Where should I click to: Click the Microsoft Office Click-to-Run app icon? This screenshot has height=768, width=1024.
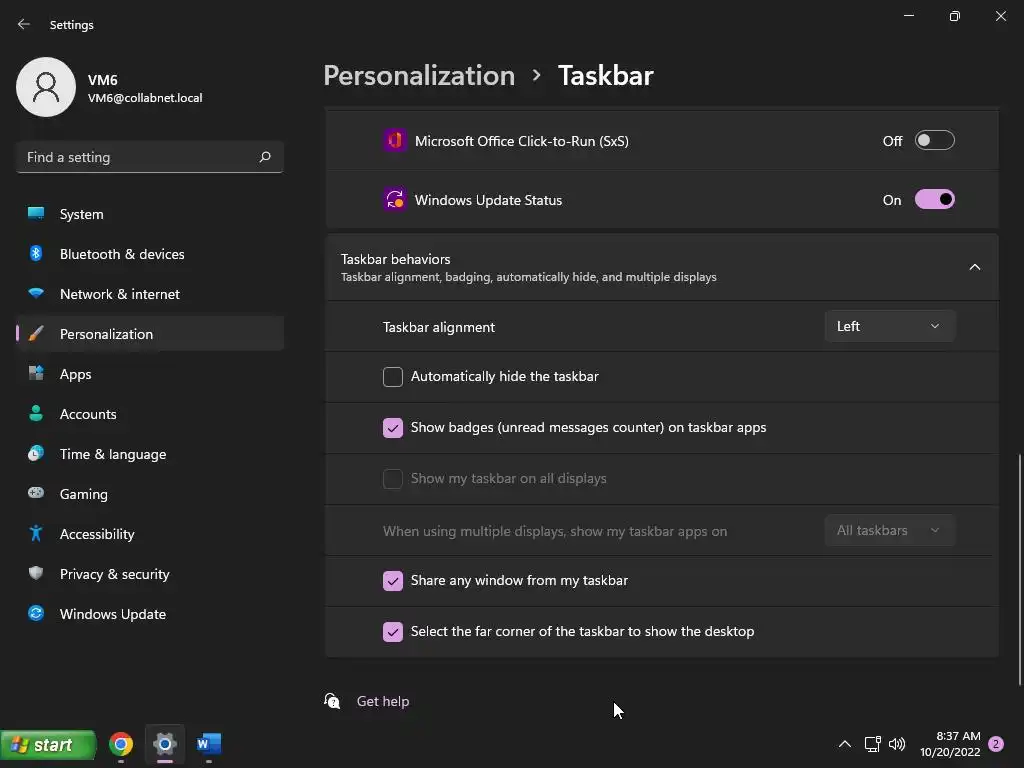[394, 140]
